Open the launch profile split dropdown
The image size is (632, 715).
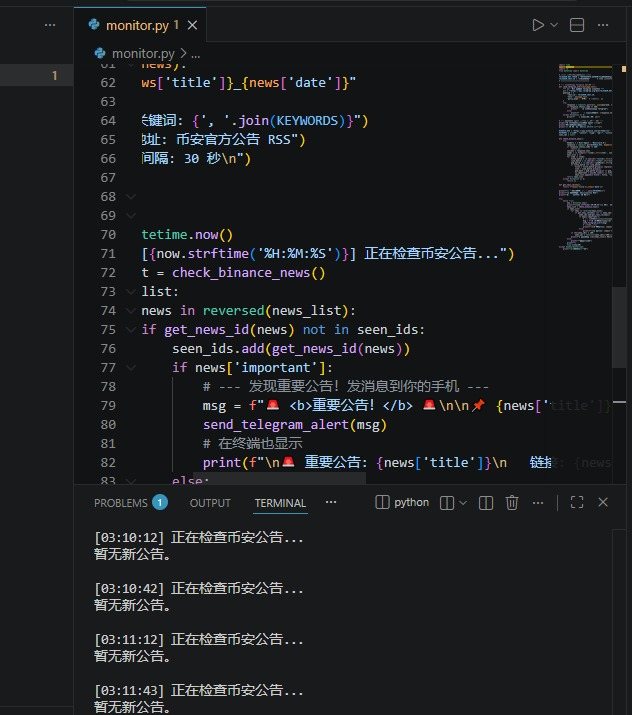[463, 503]
